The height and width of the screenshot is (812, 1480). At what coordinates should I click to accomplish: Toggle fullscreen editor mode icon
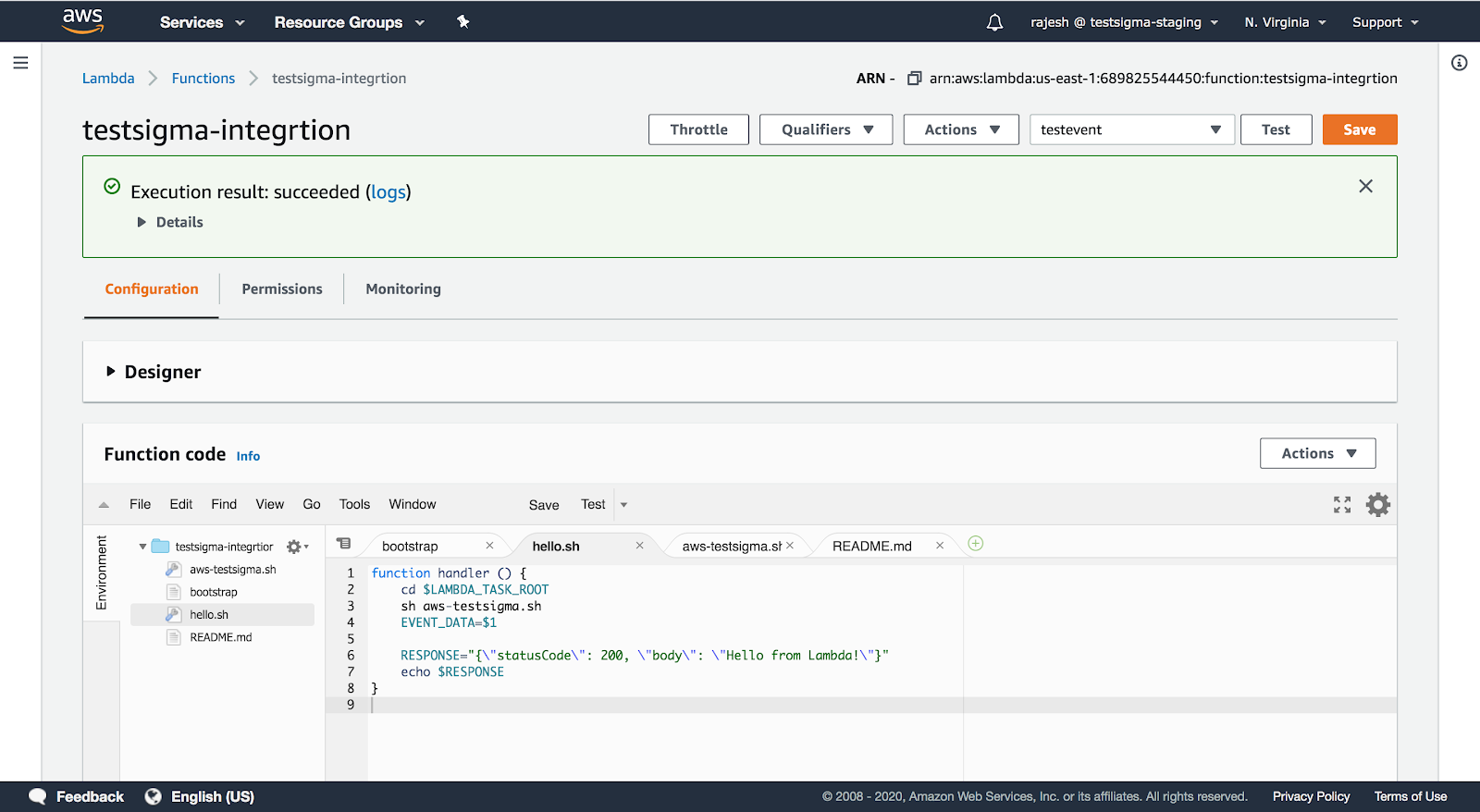point(1342,504)
